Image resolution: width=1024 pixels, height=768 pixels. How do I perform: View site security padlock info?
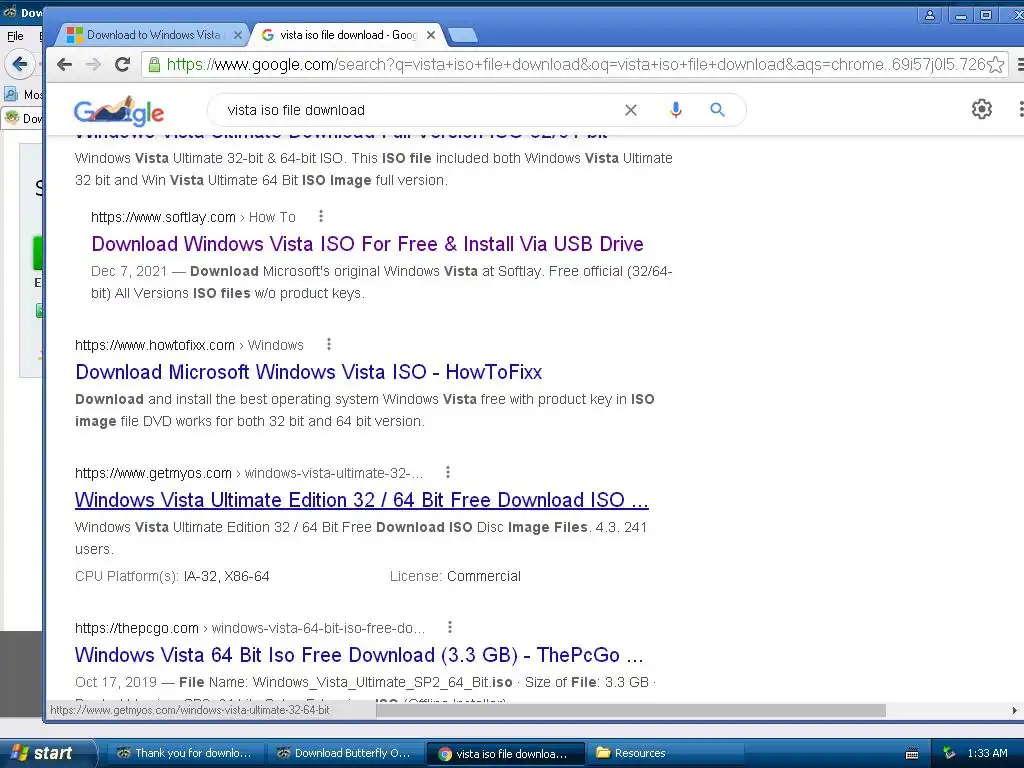click(154, 64)
